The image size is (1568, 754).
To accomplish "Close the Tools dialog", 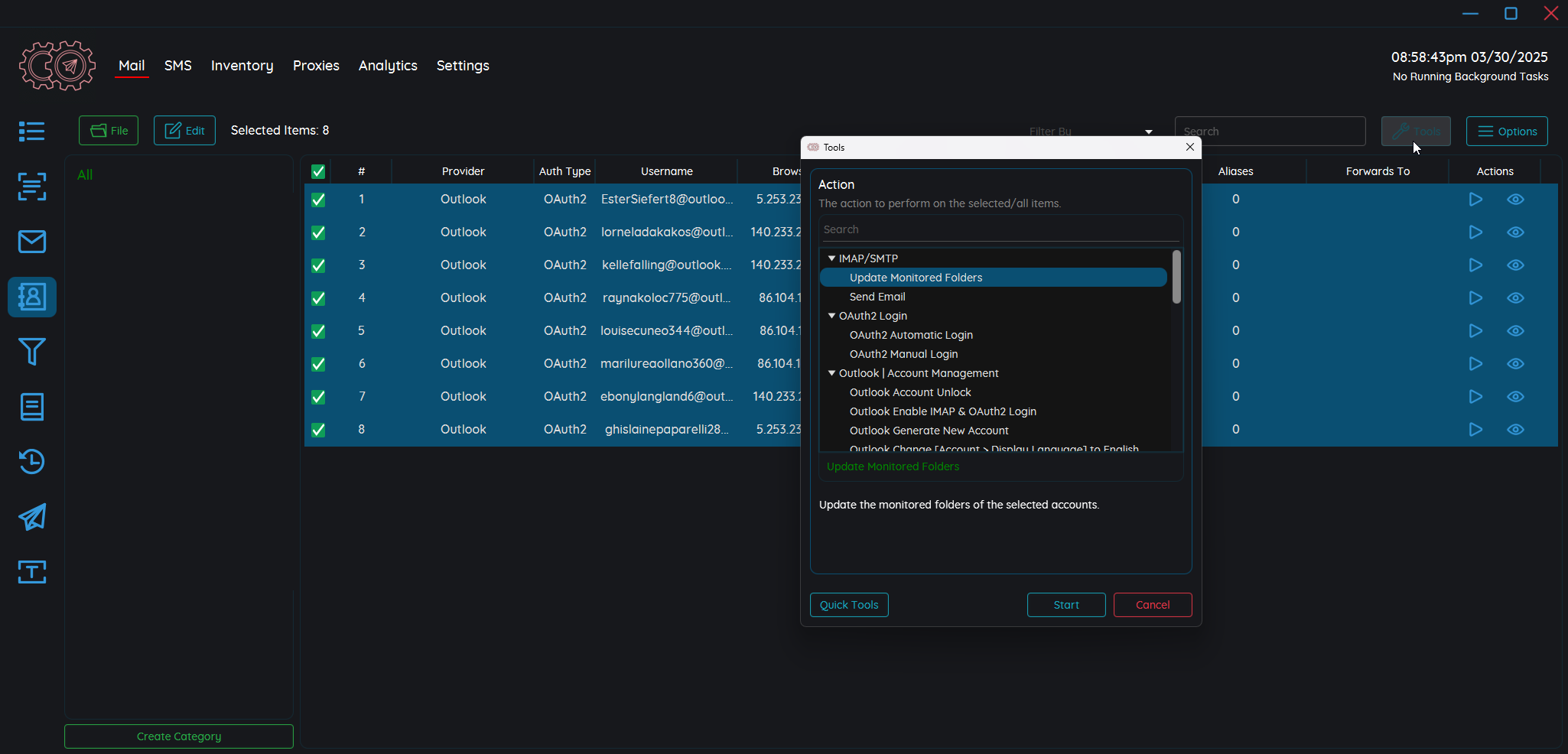I will coord(1190,147).
